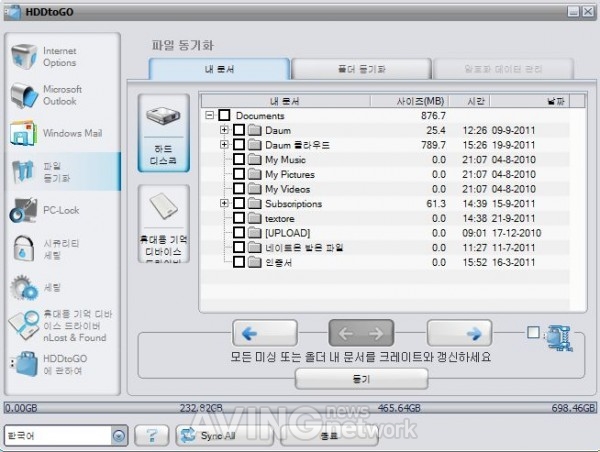Screen dimensions: 600x452
Task: Open the 한국어 language dropdown
Action: (119, 436)
